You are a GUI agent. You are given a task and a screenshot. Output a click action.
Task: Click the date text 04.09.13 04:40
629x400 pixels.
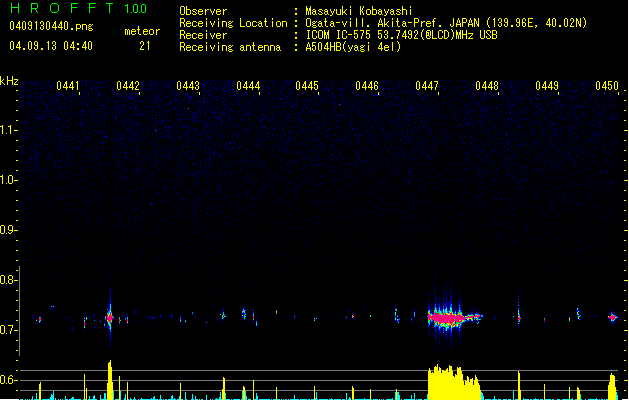tap(51, 46)
